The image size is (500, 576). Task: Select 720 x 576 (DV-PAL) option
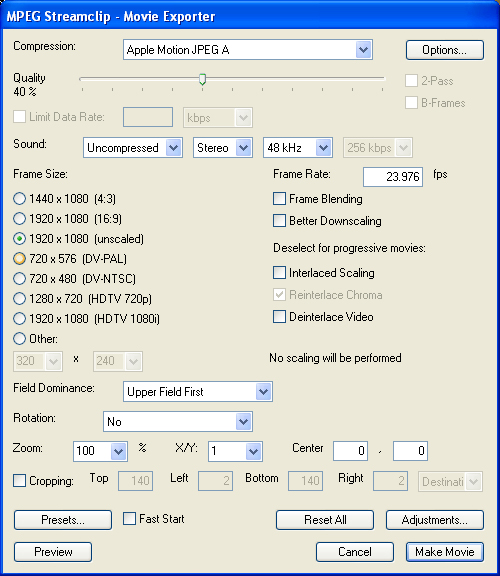pyautogui.click(x=19, y=259)
